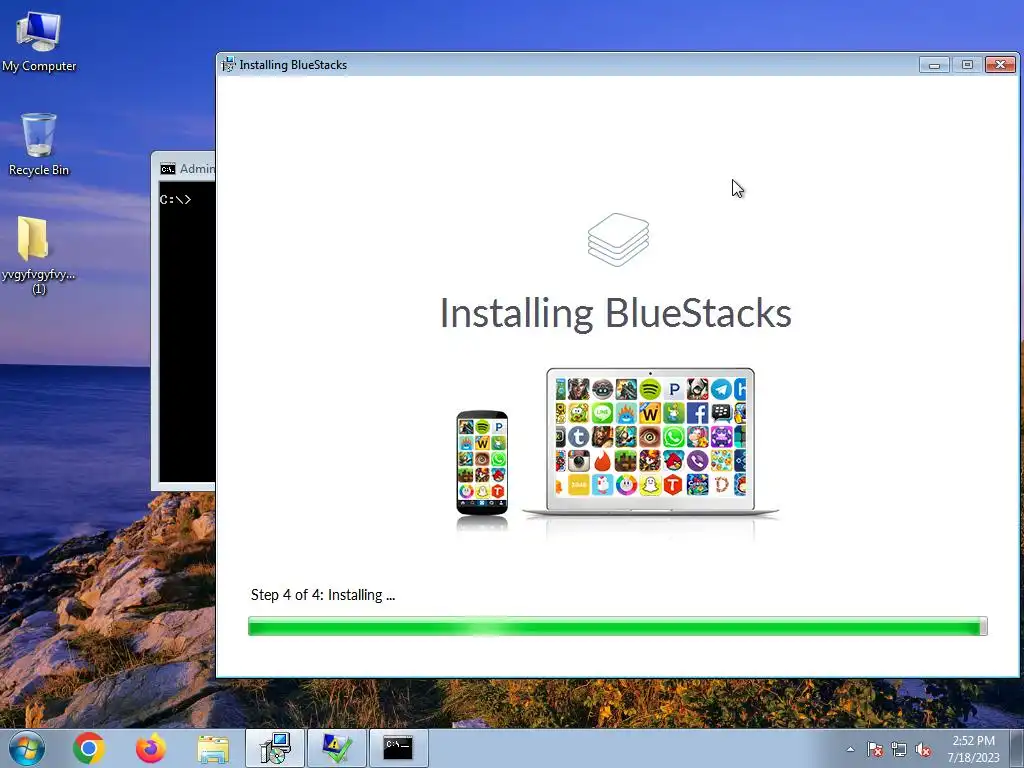Open Windows Explorer from the taskbar
1024x768 pixels.
click(213, 748)
